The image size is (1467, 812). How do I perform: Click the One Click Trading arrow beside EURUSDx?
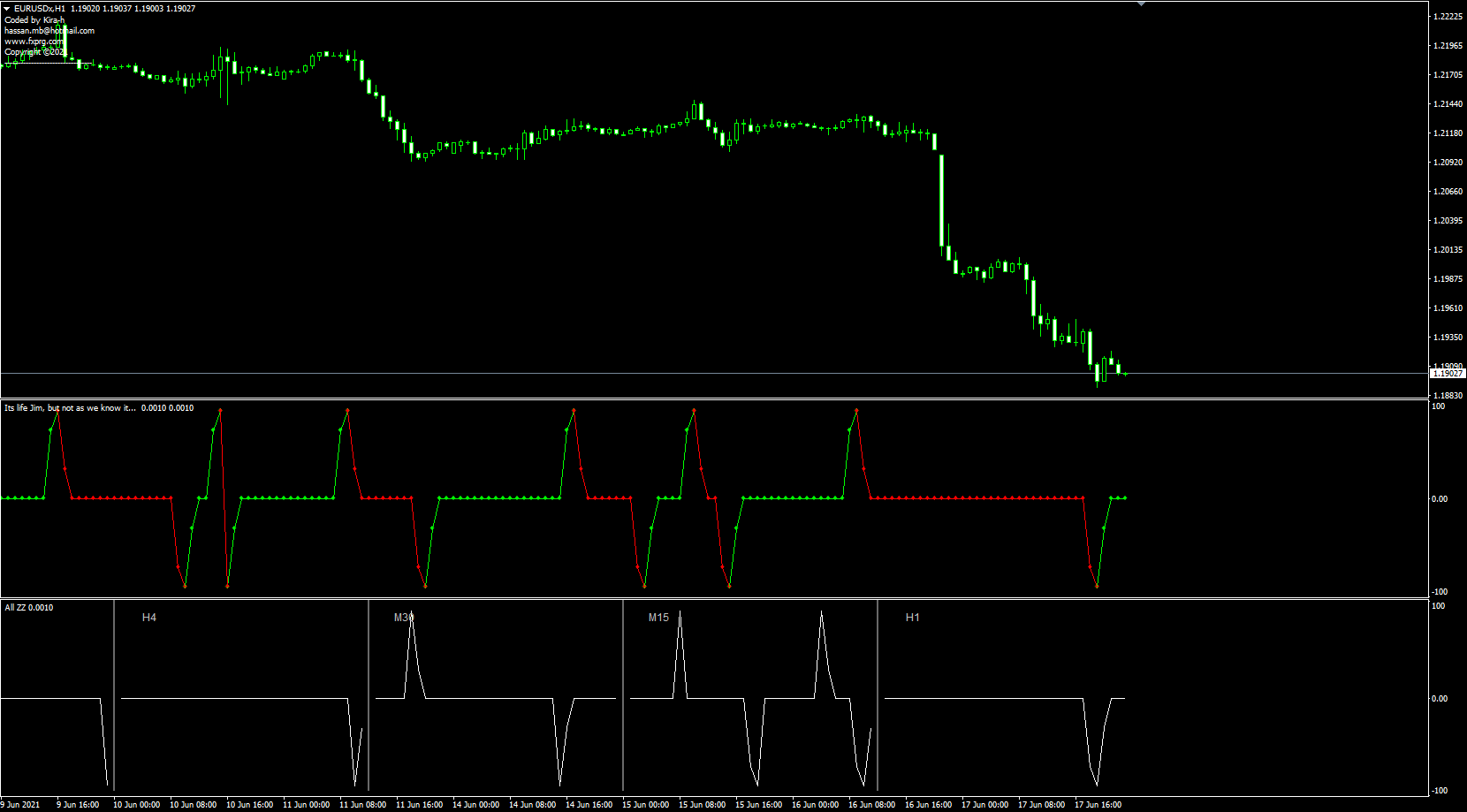pyautogui.click(x=7, y=9)
